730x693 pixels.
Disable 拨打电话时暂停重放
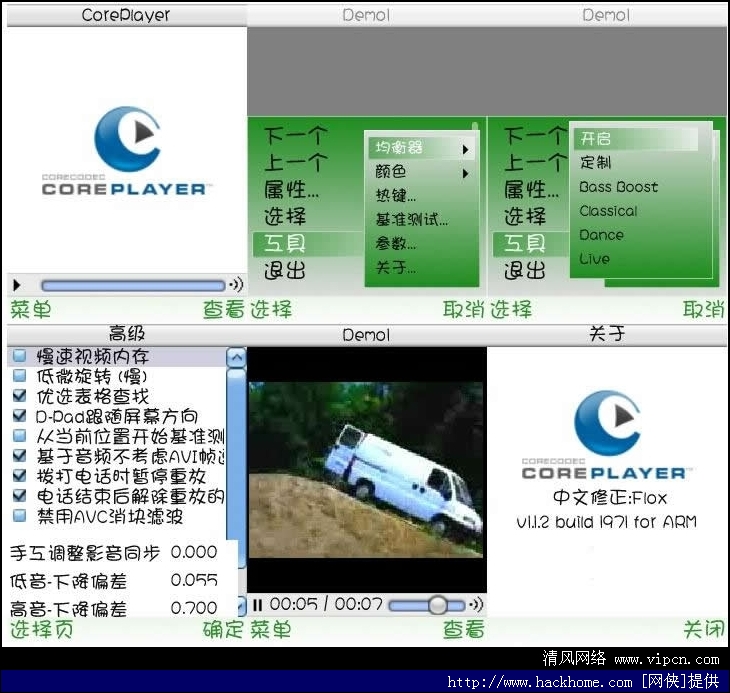click(20, 475)
